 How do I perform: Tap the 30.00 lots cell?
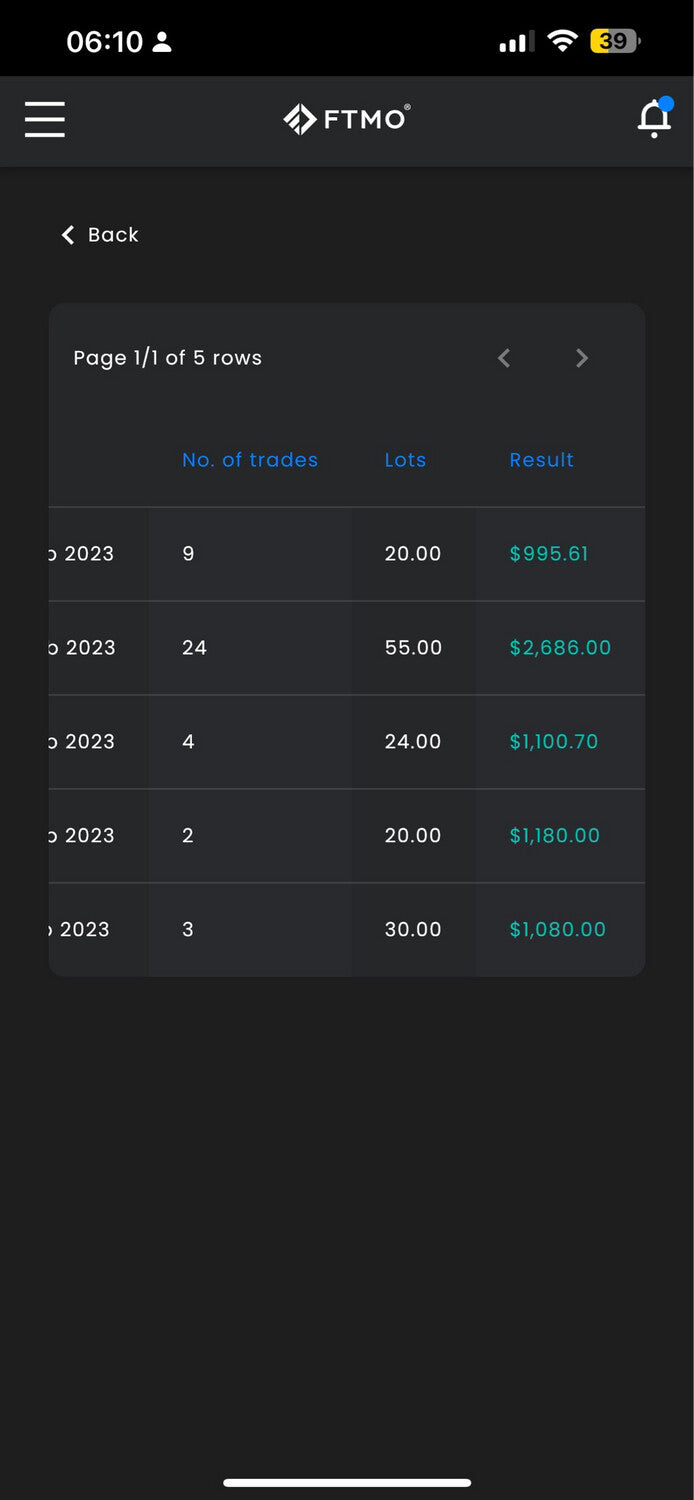pyautogui.click(x=413, y=930)
